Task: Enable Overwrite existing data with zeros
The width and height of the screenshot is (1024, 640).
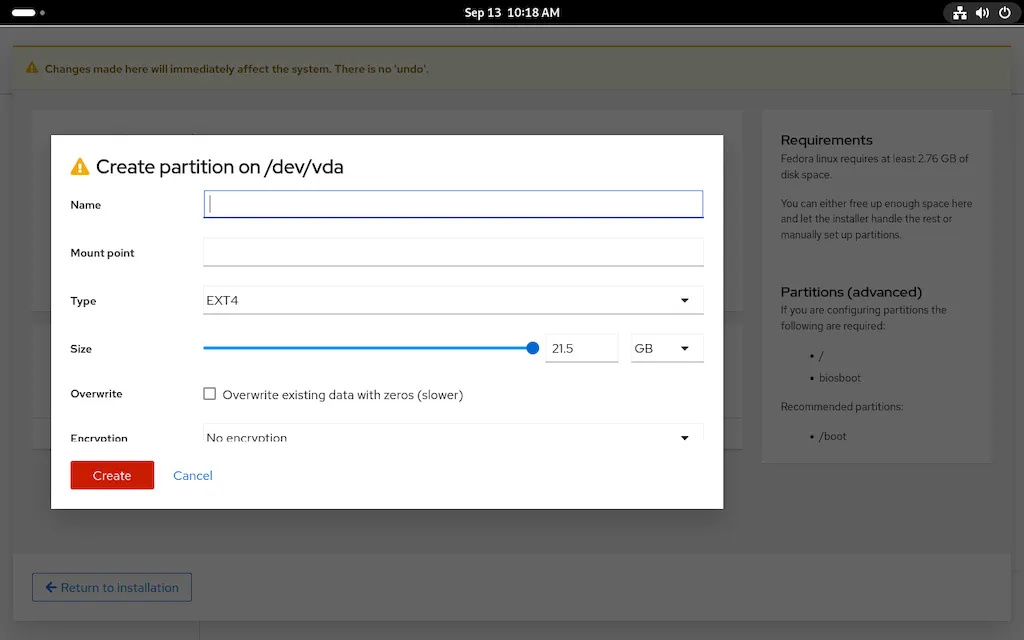Action: click(x=209, y=394)
